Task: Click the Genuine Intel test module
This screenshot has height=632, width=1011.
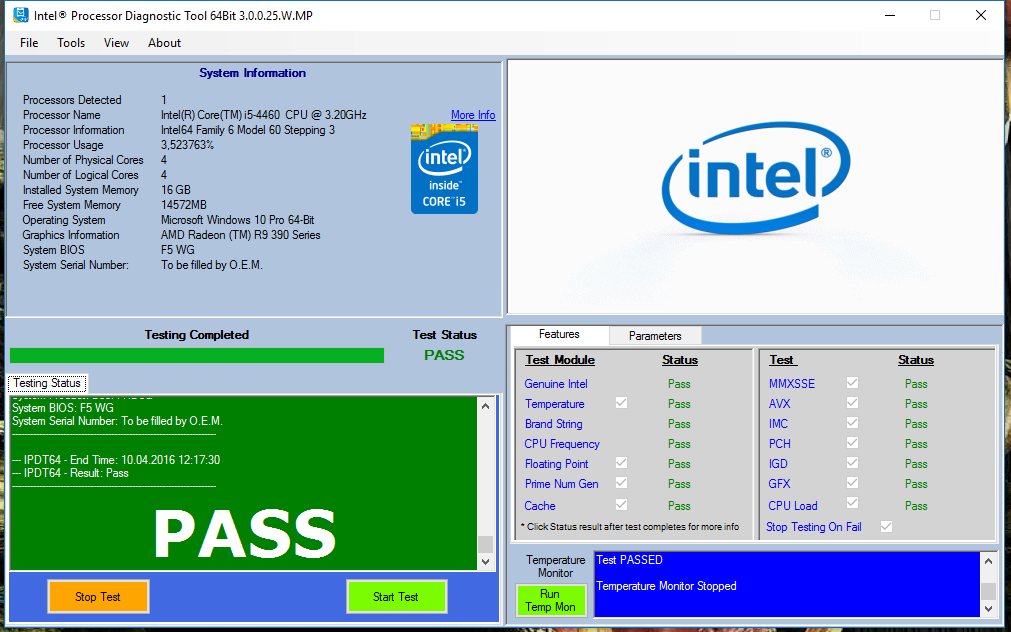Action: pos(556,384)
